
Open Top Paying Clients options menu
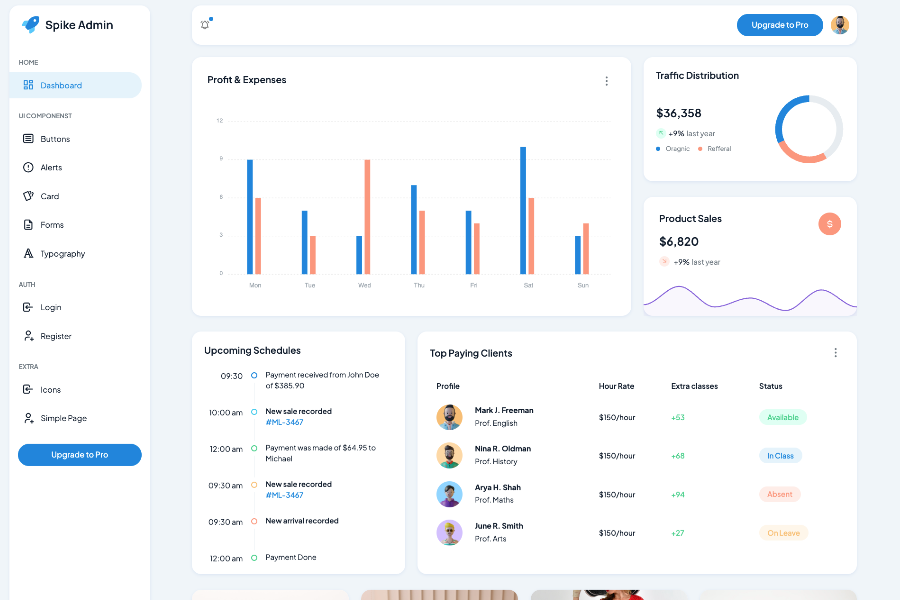tap(836, 353)
